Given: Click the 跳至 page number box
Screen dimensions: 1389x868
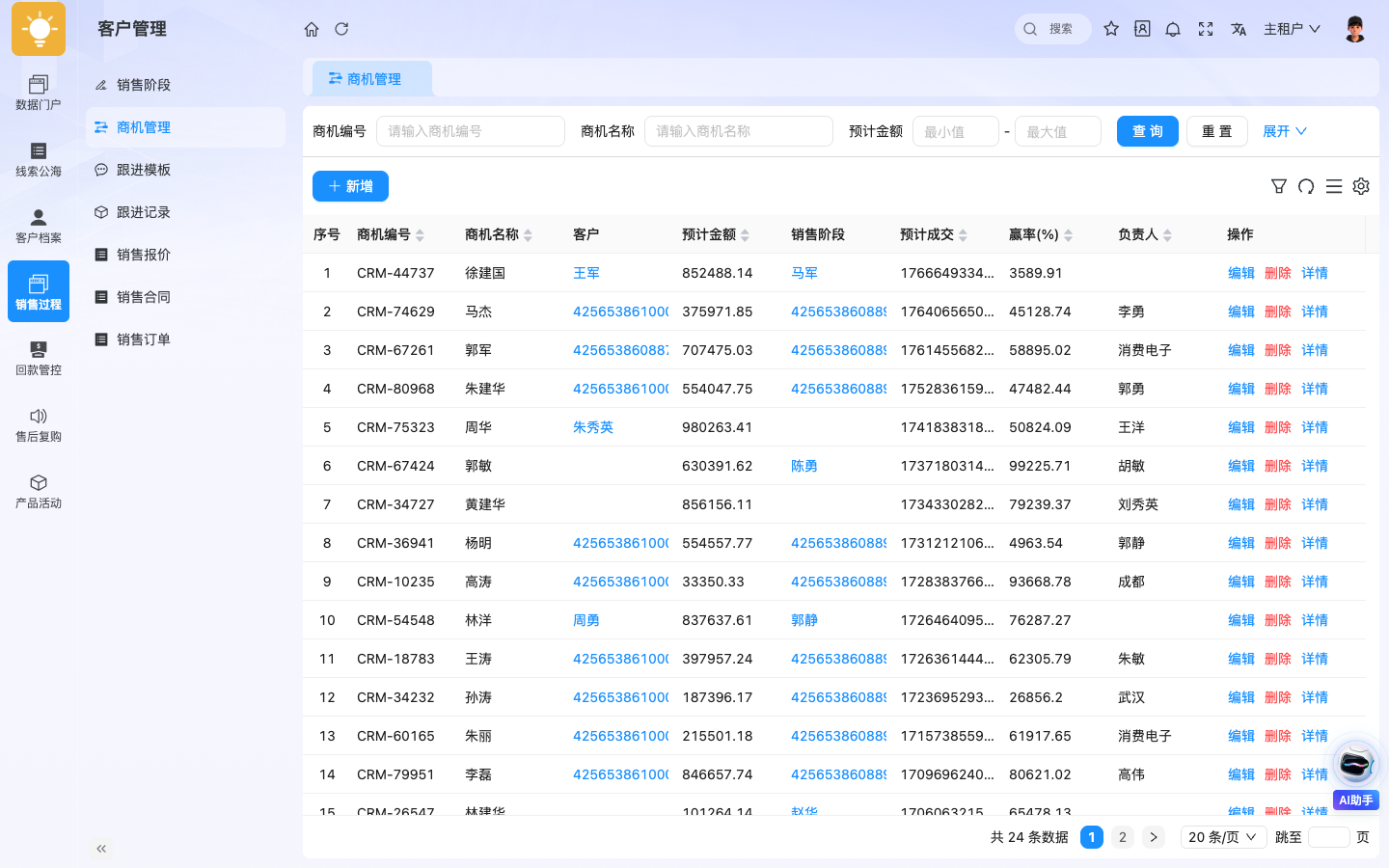Looking at the screenshot, I should click(x=1329, y=837).
